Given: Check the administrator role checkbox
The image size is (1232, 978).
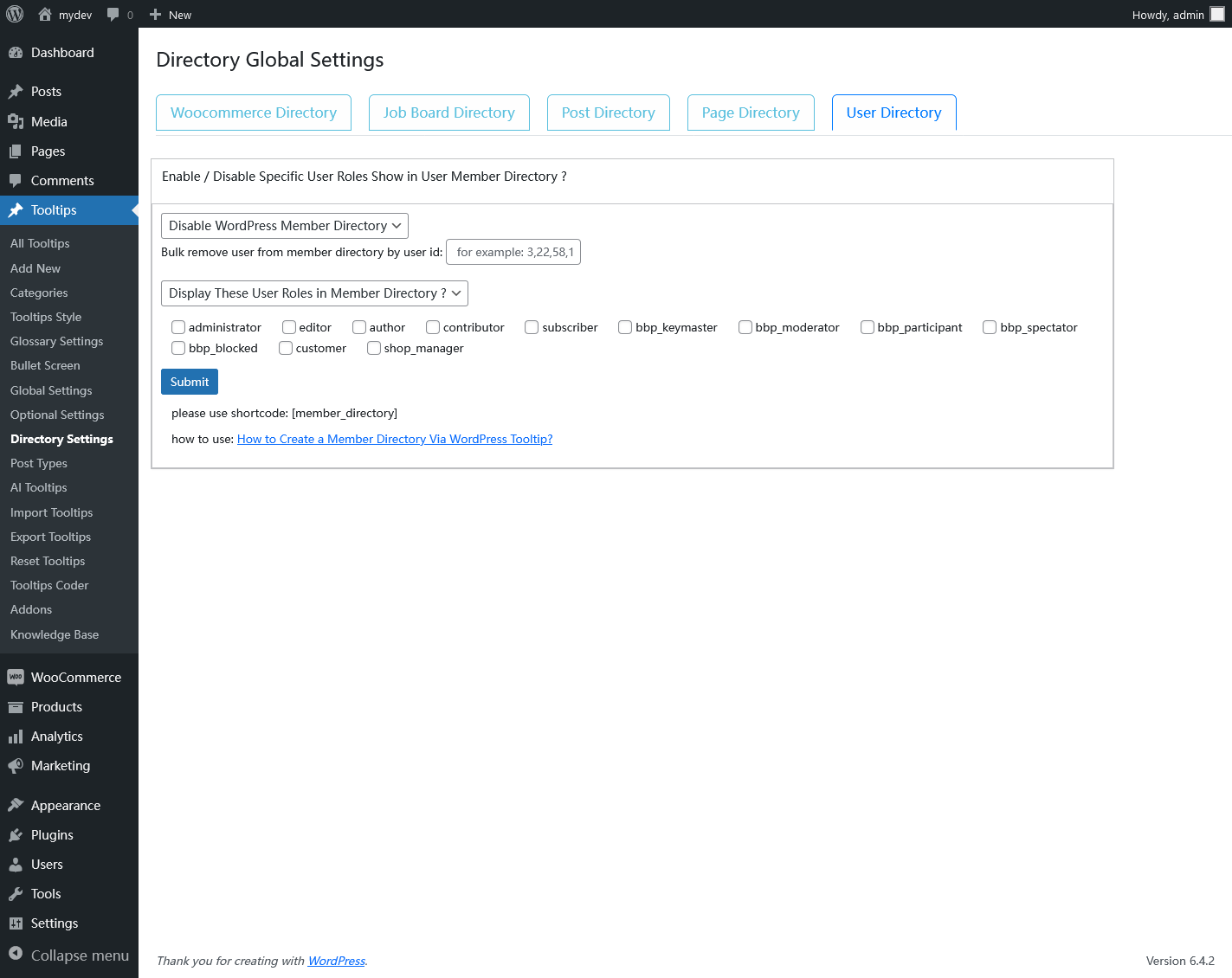Looking at the screenshot, I should tap(178, 327).
